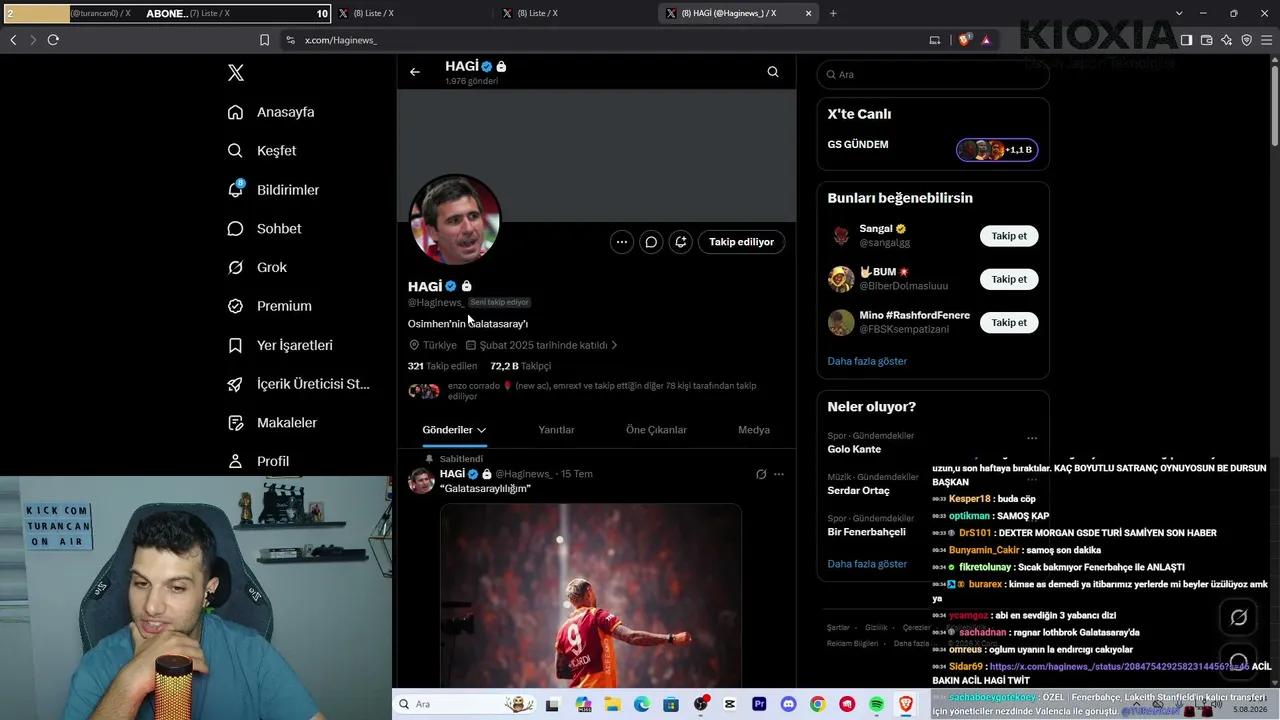Follow BUM with Takip et
The height and width of the screenshot is (720, 1280).
[x=1009, y=279]
